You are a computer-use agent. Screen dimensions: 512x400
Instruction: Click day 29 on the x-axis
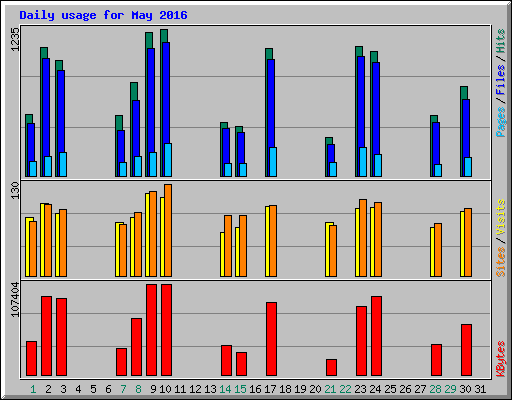(x=450, y=389)
